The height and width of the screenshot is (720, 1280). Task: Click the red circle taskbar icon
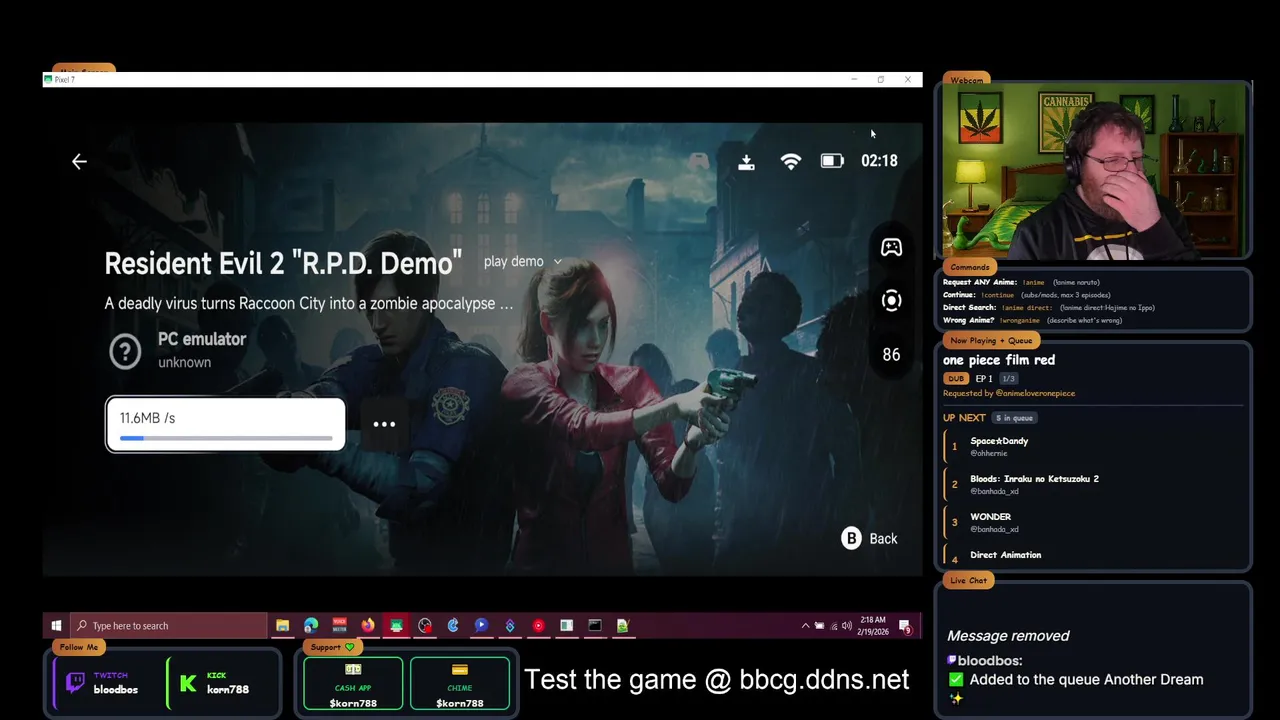[538, 626]
